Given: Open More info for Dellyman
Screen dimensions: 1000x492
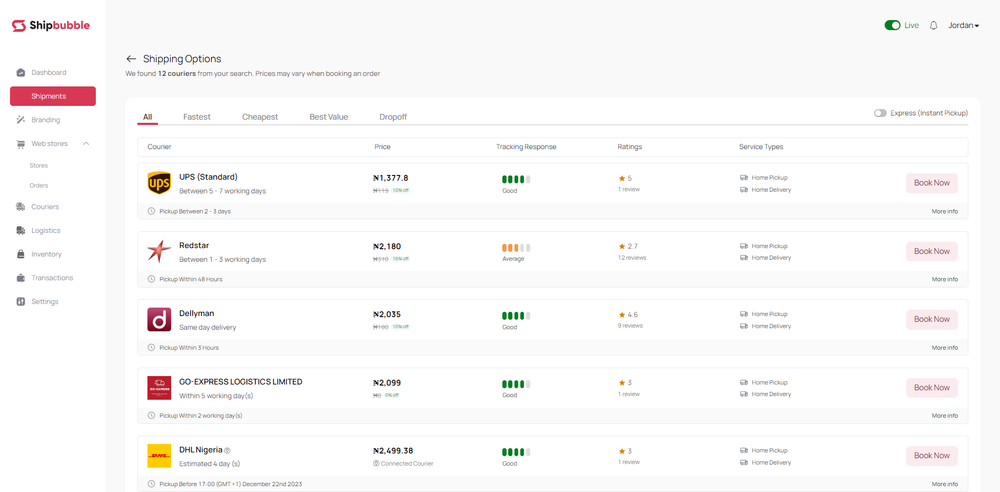Looking at the screenshot, I should (945, 348).
